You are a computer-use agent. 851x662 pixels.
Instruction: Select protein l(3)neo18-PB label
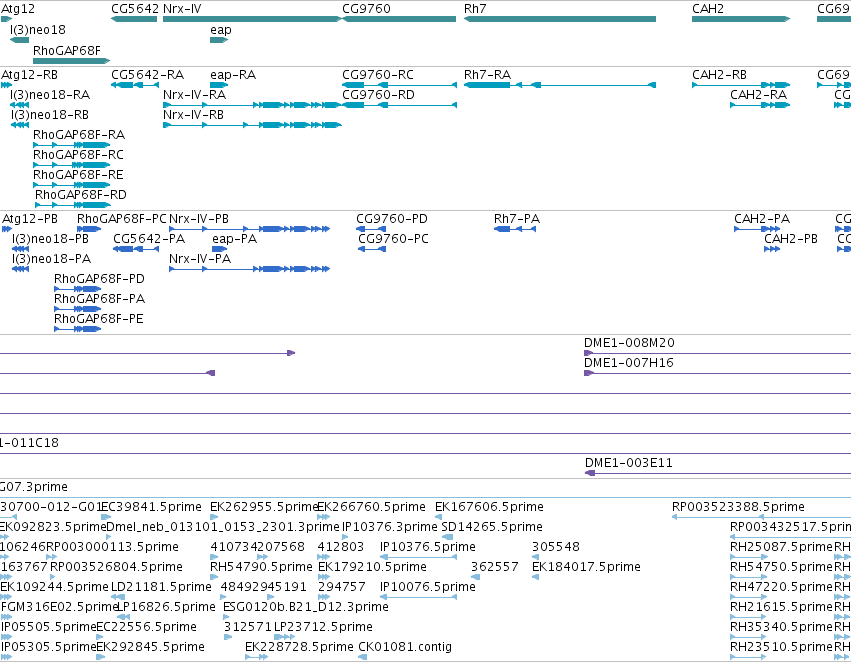click(x=50, y=239)
